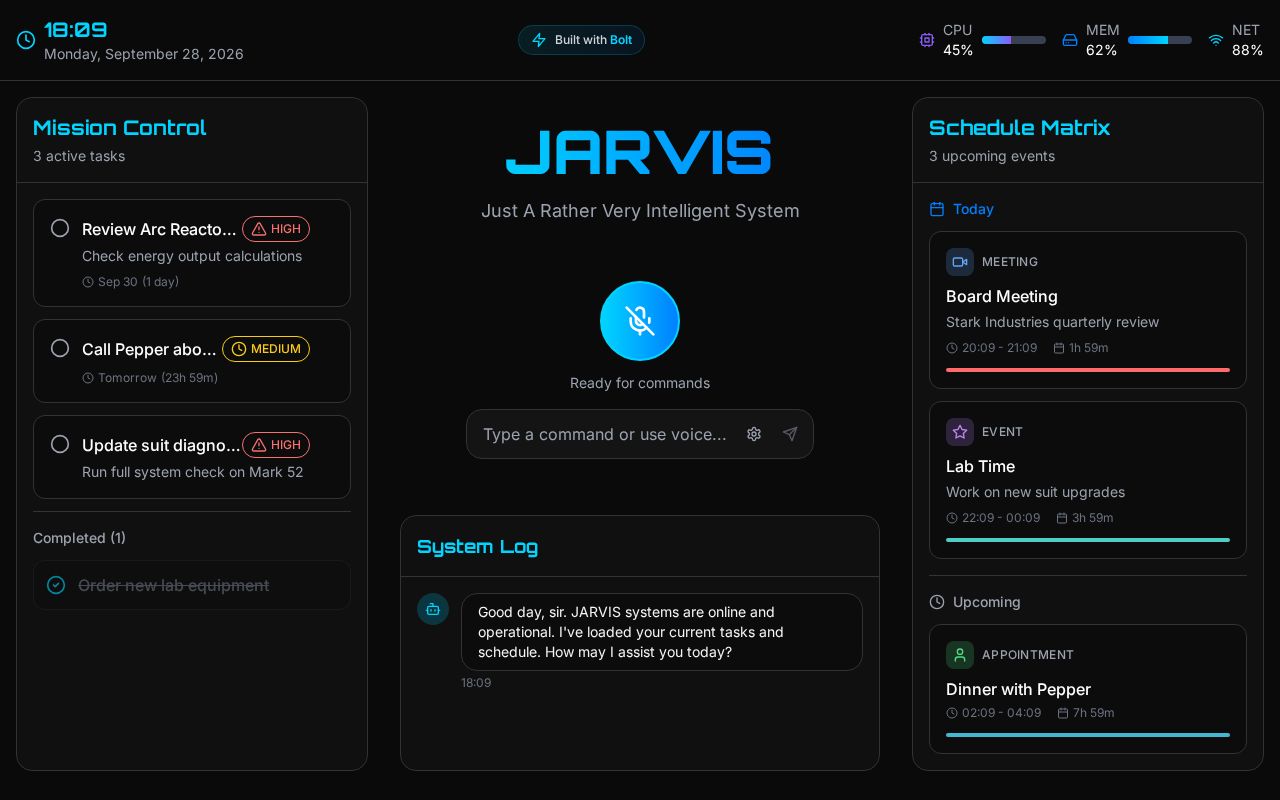This screenshot has width=1280, height=800.
Task: Click the calendar icon next to Today
Action: (937, 209)
